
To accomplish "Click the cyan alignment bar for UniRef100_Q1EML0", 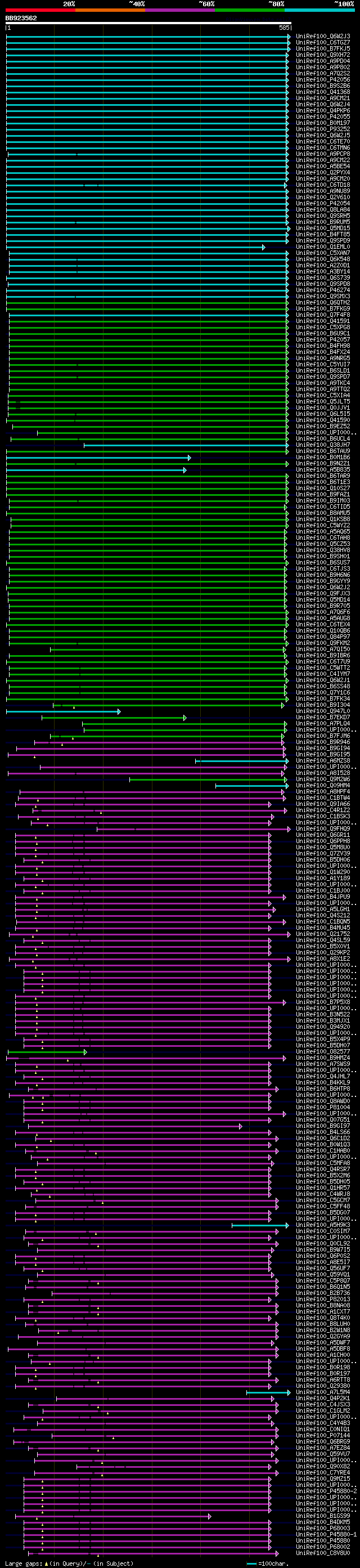I will 136,247.
